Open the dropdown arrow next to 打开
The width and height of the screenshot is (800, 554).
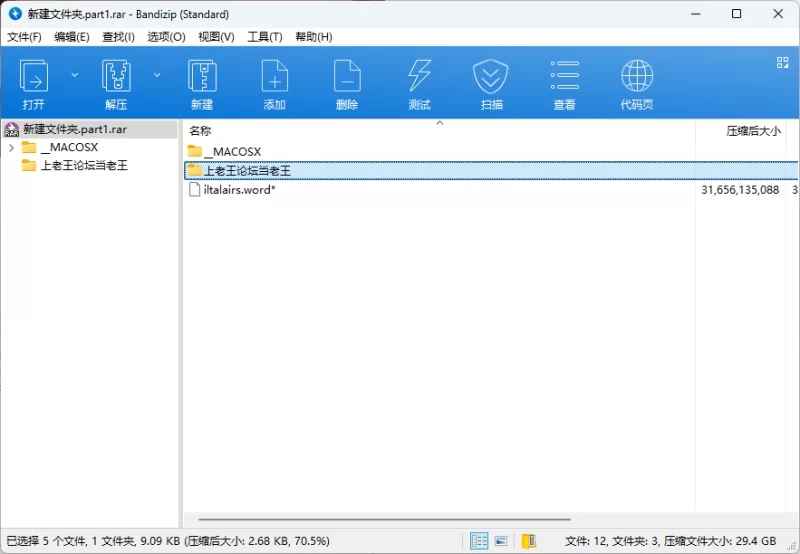(x=74, y=75)
